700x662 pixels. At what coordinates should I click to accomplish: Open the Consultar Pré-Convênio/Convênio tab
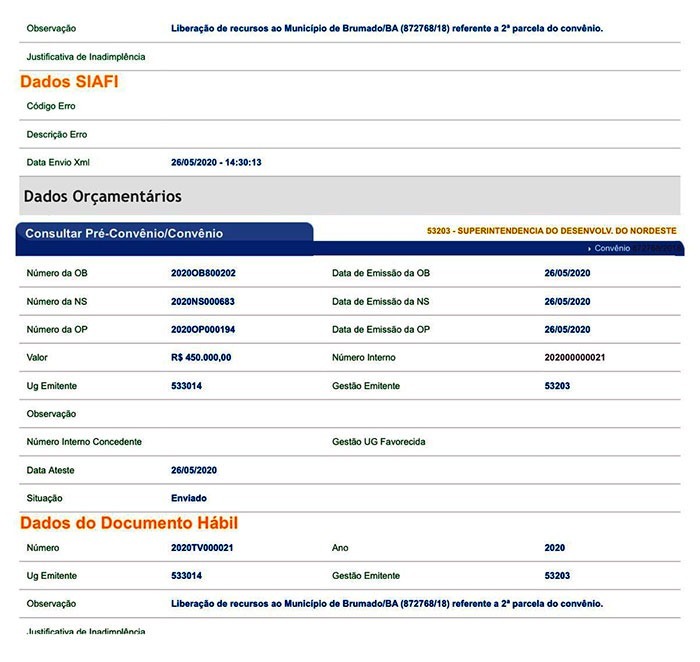point(164,233)
